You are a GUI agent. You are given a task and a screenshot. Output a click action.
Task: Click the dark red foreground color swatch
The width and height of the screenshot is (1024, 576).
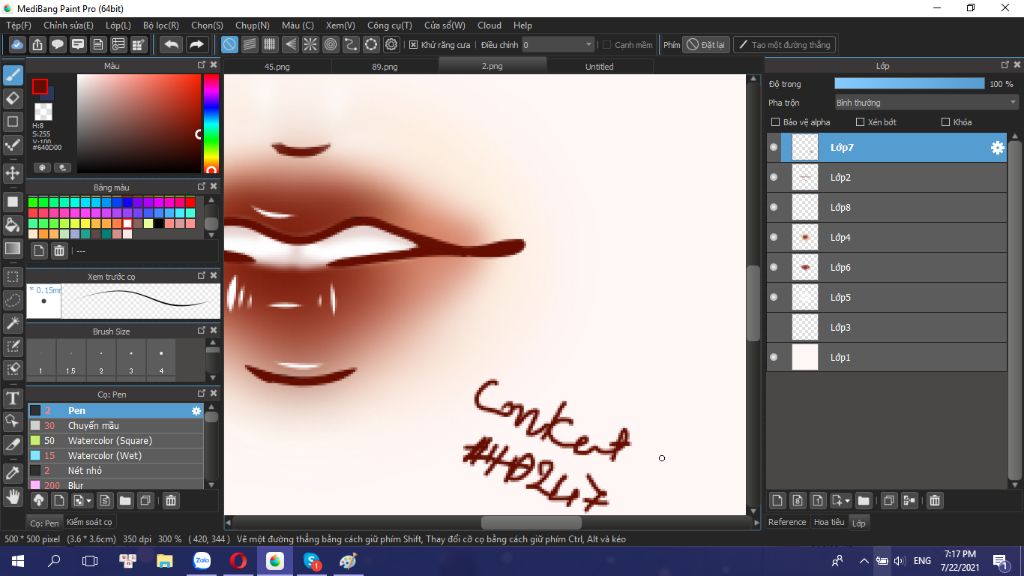[x=40, y=86]
